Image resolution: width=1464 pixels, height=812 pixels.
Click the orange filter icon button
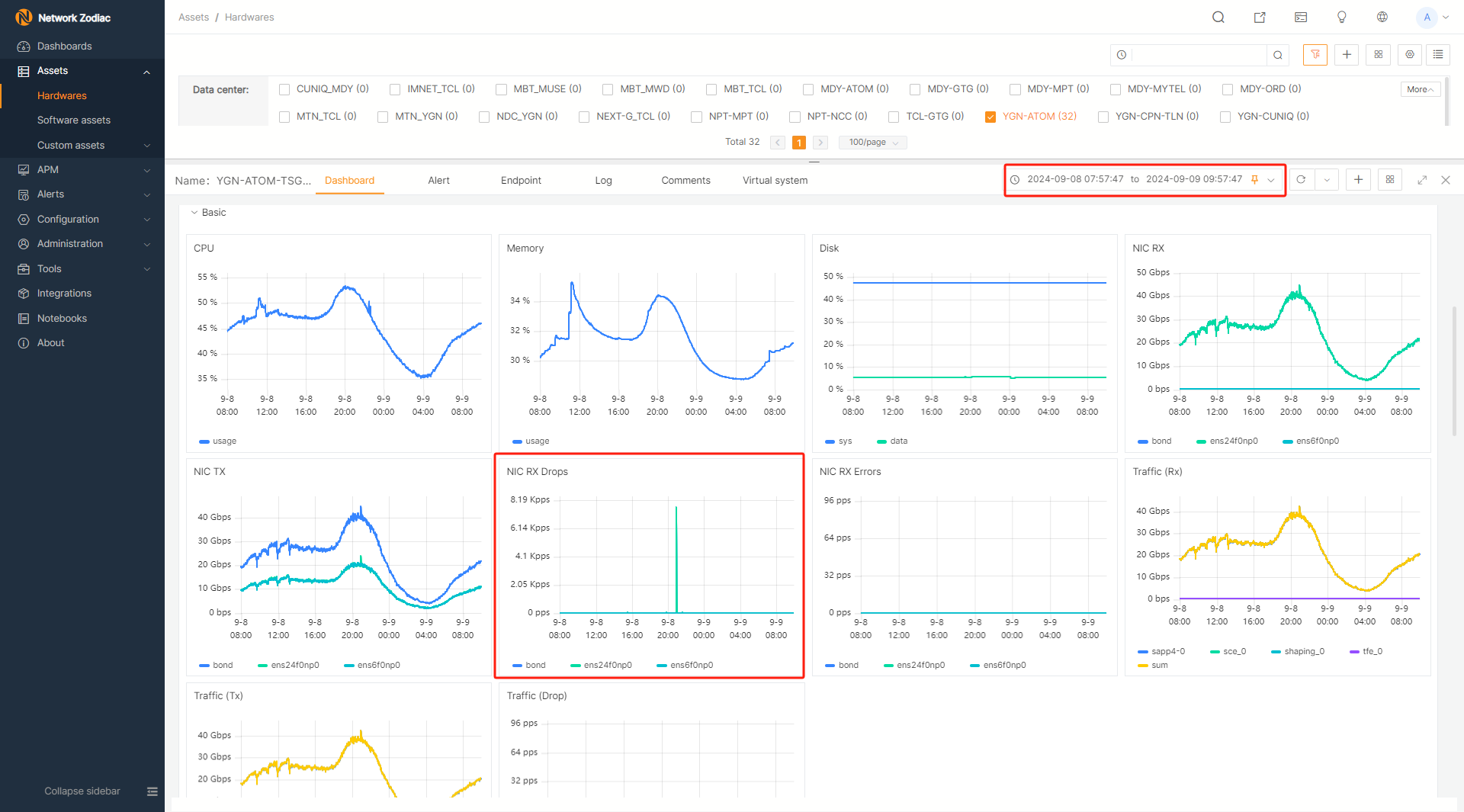tap(1315, 55)
